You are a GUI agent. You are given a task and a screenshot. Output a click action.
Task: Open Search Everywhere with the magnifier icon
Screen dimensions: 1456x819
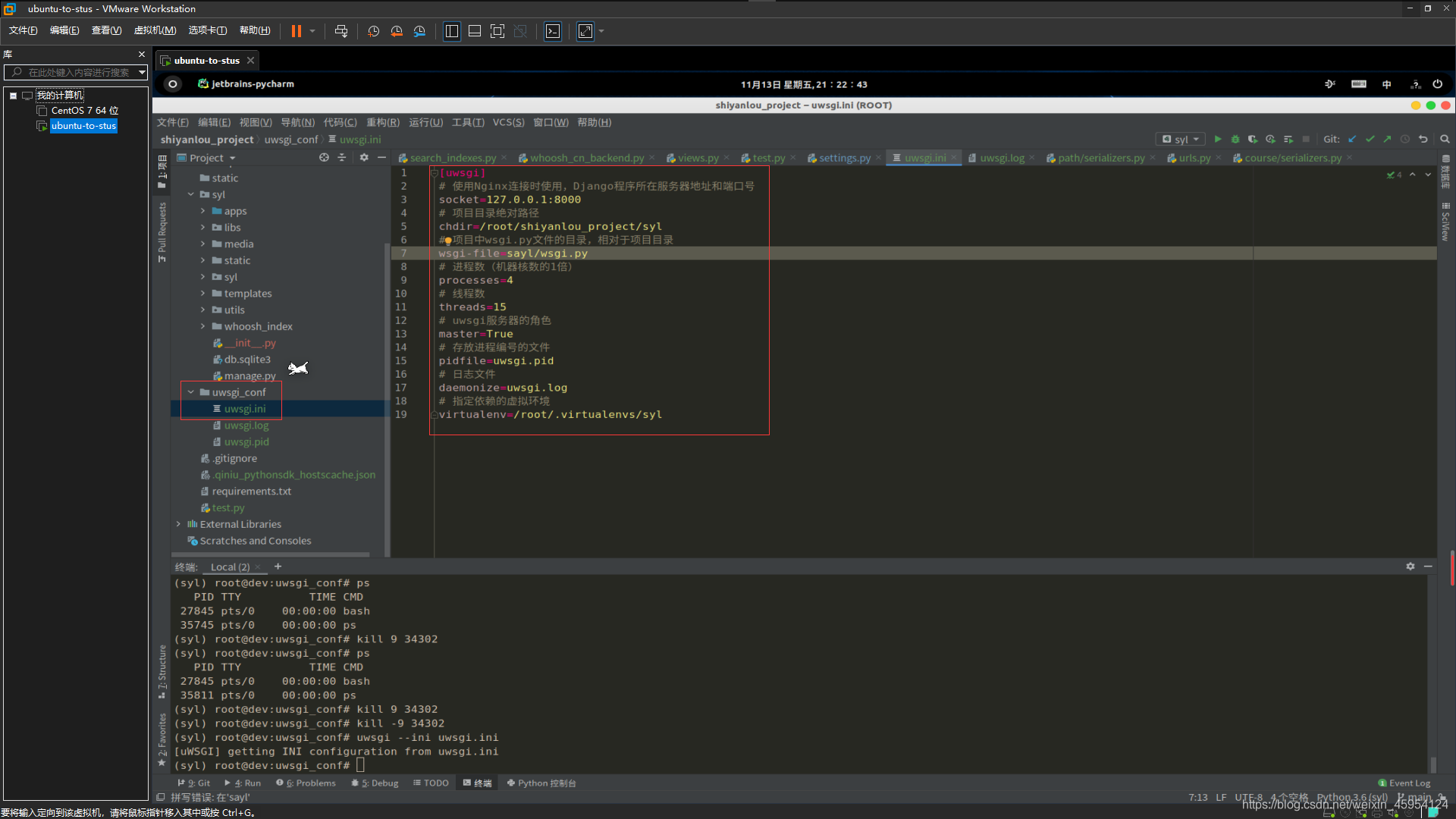[x=1445, y=140]
